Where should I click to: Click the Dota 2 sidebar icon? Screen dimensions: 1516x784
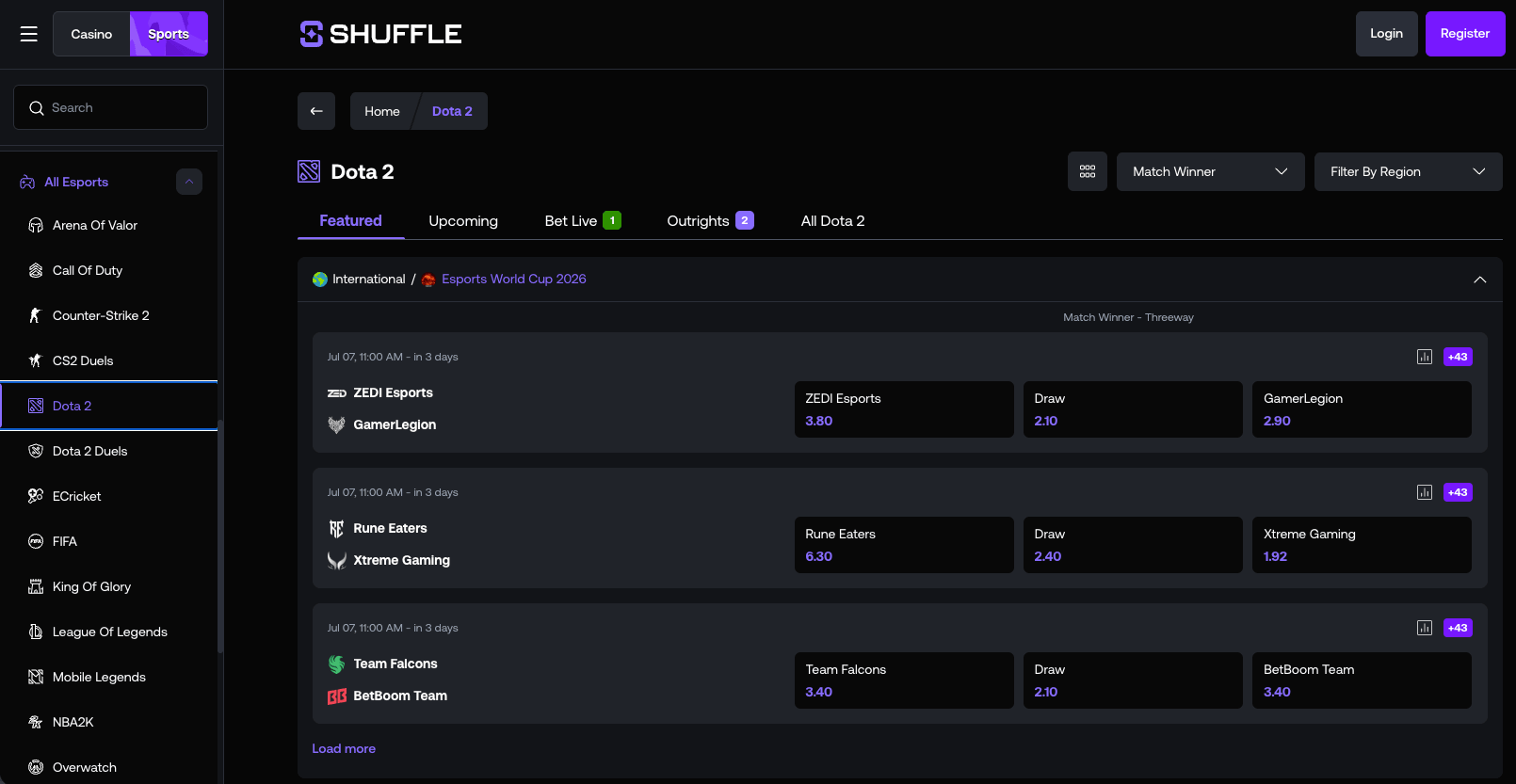(36, 406)
